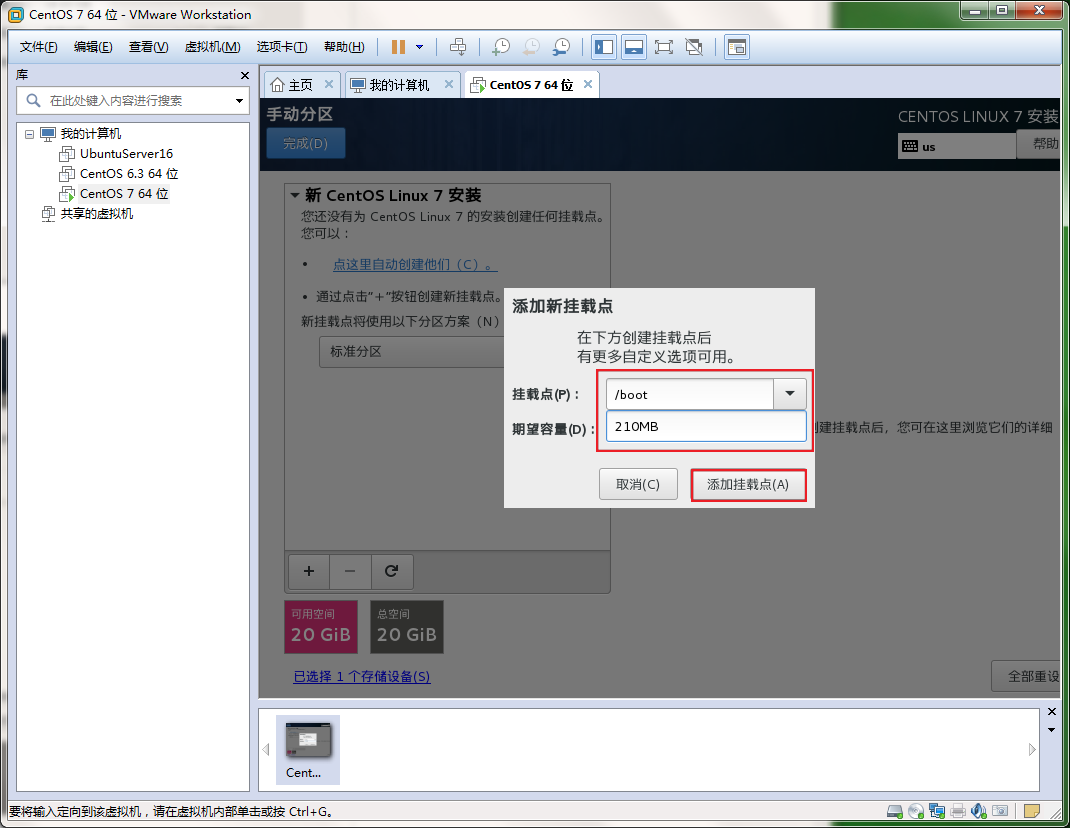Revert the virtual machine to a snapshot

coord(531,47)
